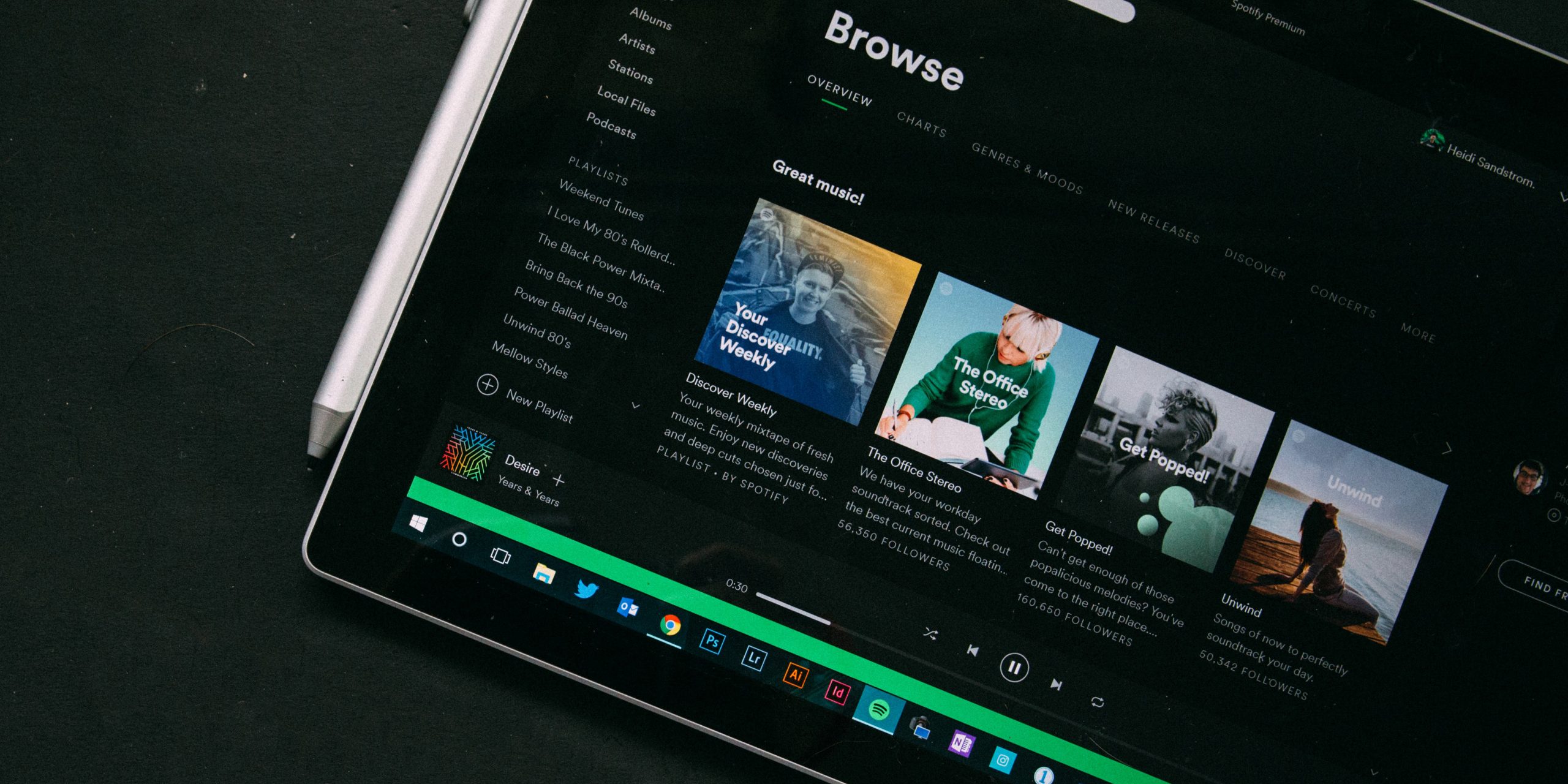1568x784 pixels.
Task: Open Podcasts in the sidebar
Action: pos(611,125)
